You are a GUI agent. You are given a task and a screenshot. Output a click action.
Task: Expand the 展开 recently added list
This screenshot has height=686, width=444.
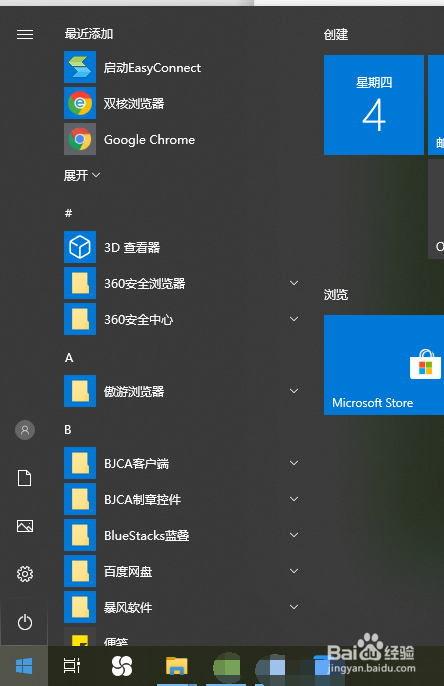[82, 175]
